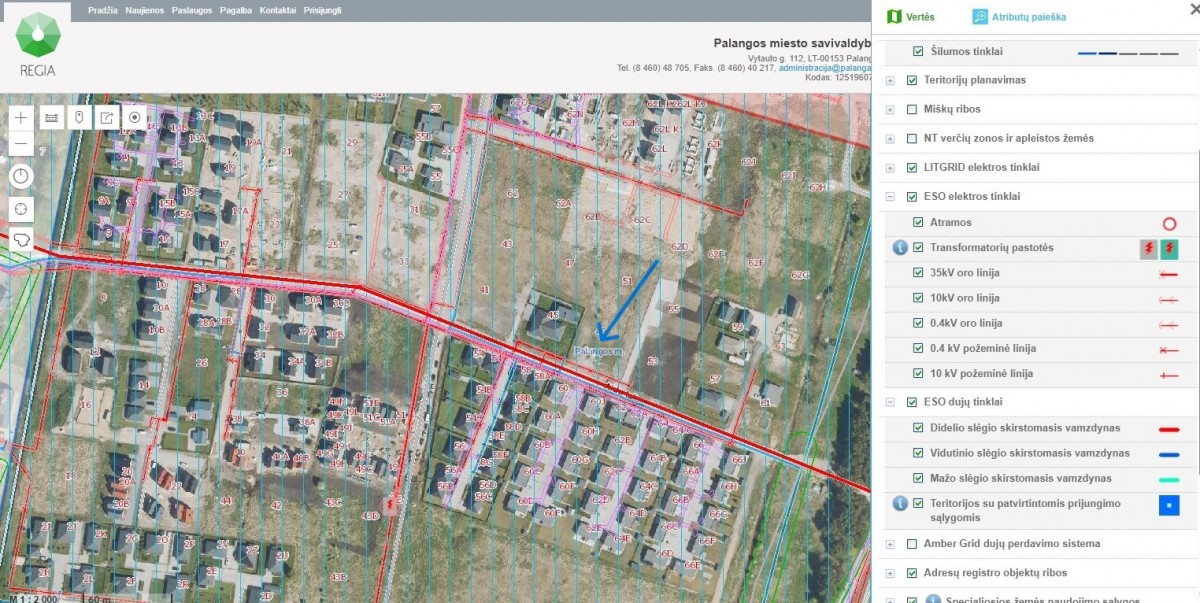The height and width of the screenshot is (603, 1200).
Task: Enable the Miškų ribos layer checkbox
Action: [x=912, y=109]
